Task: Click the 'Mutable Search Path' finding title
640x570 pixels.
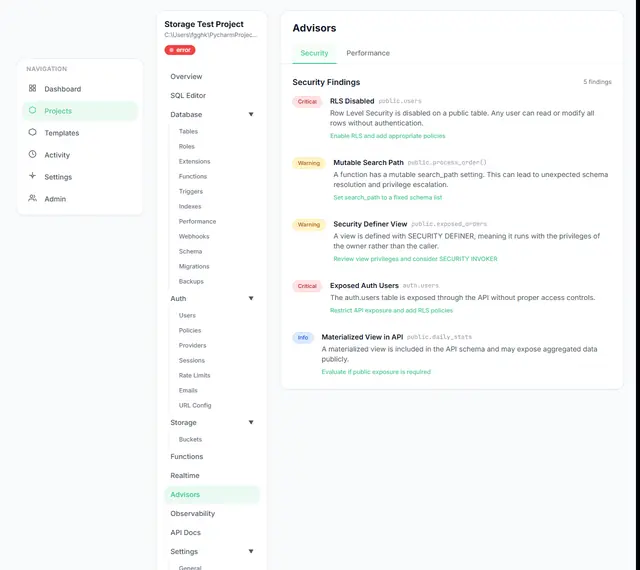Action: [x=368, y=163]
